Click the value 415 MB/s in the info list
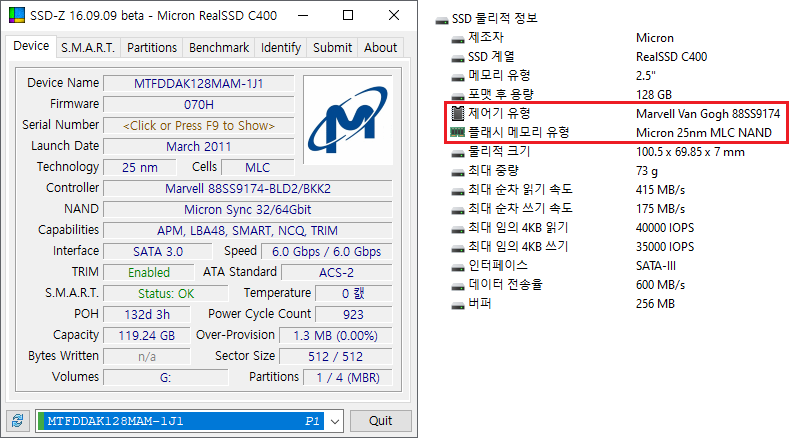Image resolution: width=808 pixels, height=438 pixels. 660,190
